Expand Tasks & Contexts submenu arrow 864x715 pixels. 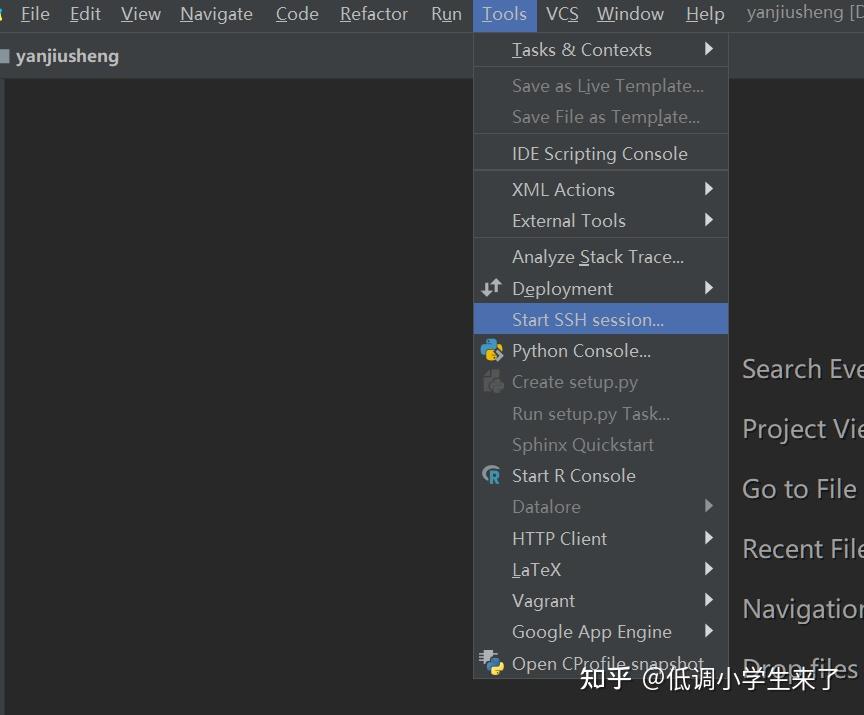point(709,49)
